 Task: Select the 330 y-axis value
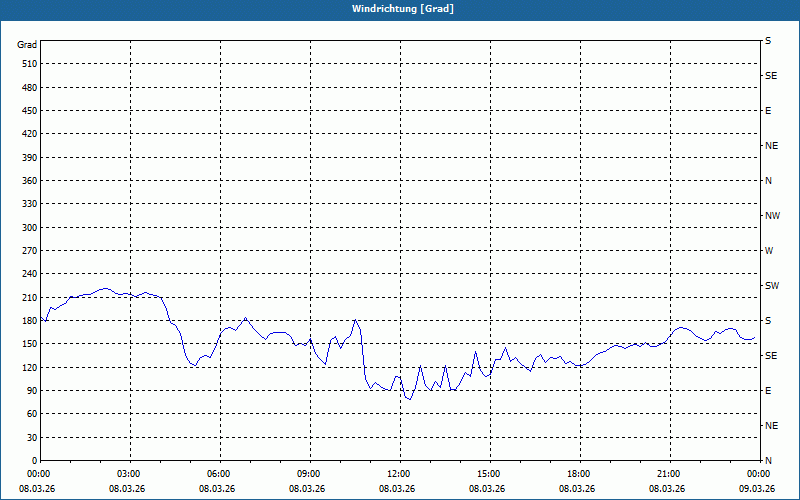(30, 204)
